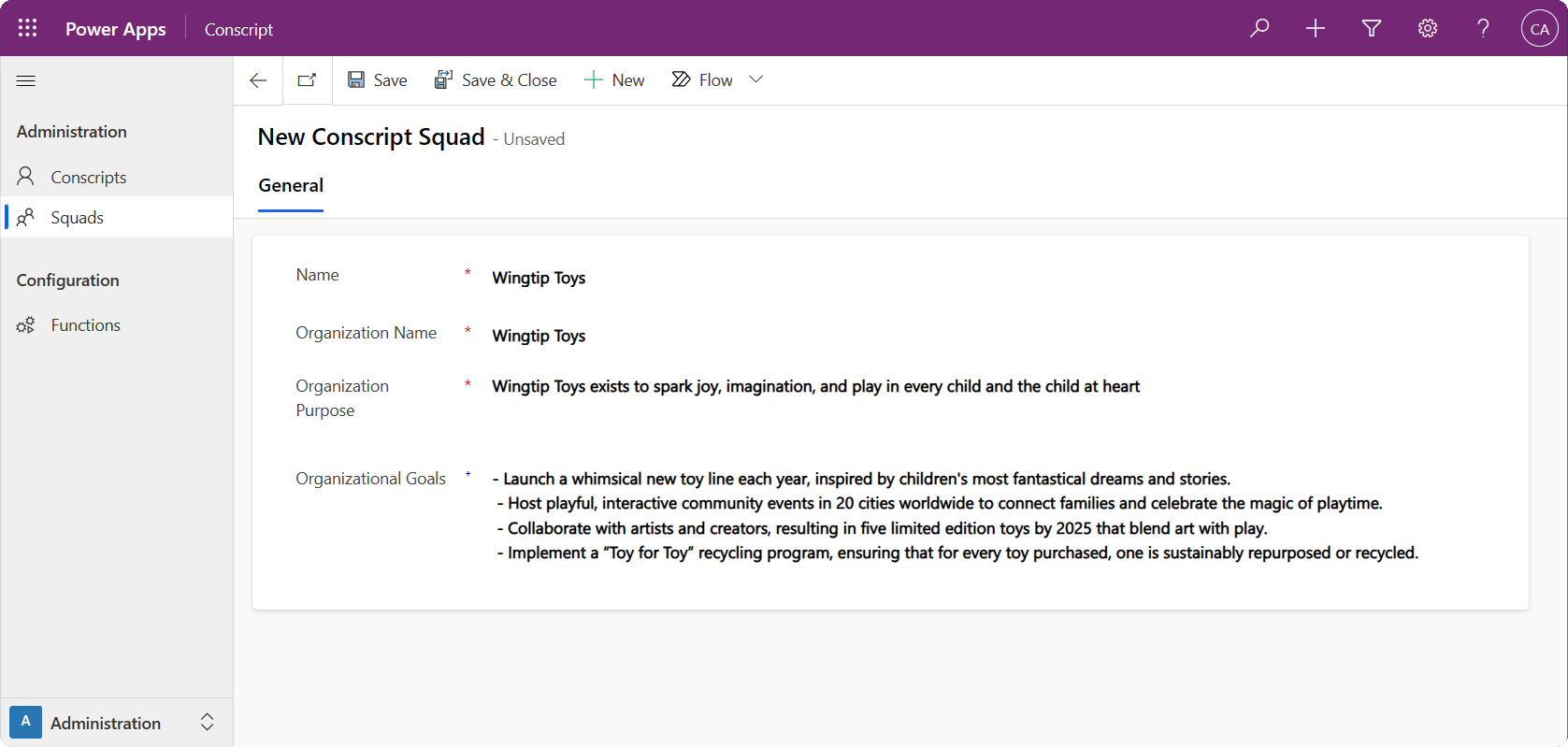Click the Save button

[x=378, y=80]
